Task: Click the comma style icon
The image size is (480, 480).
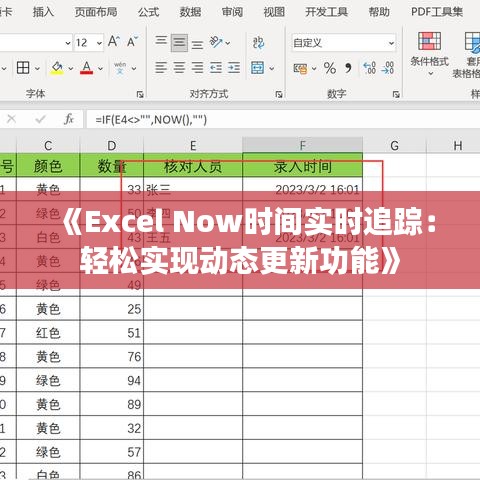Action: click(348, 68)
